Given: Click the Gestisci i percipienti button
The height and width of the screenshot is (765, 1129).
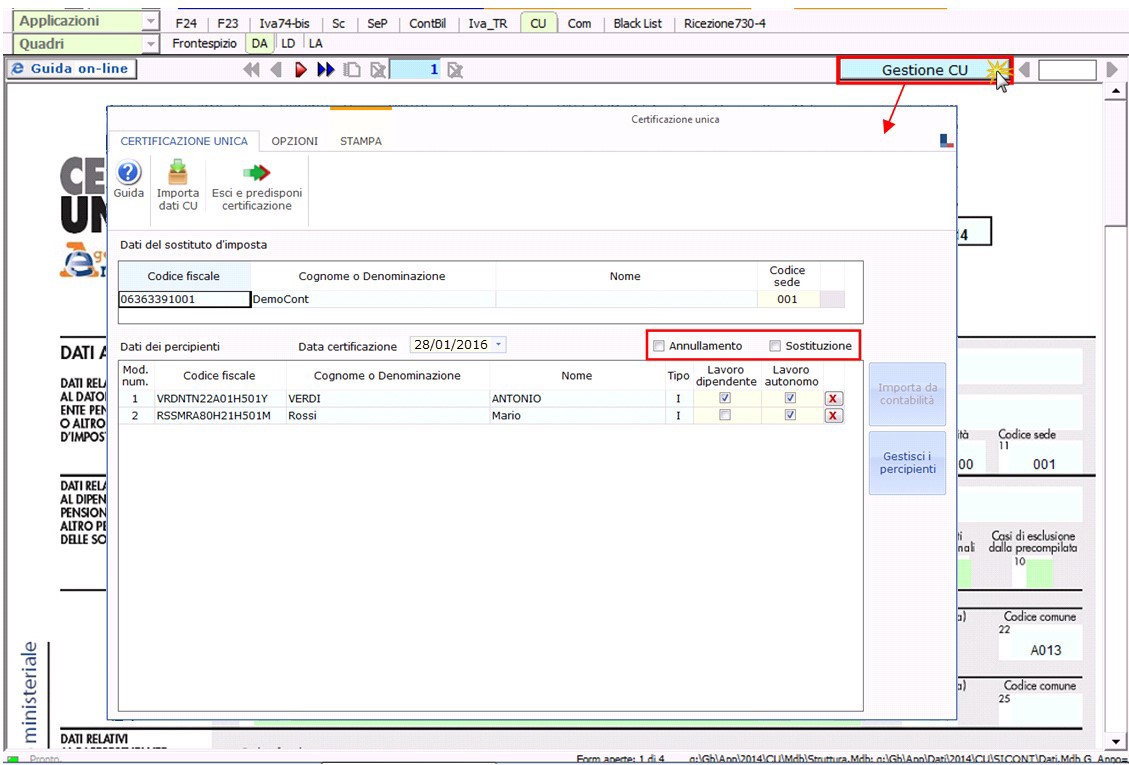Looking at the screenshot, I should coord(907,462).
